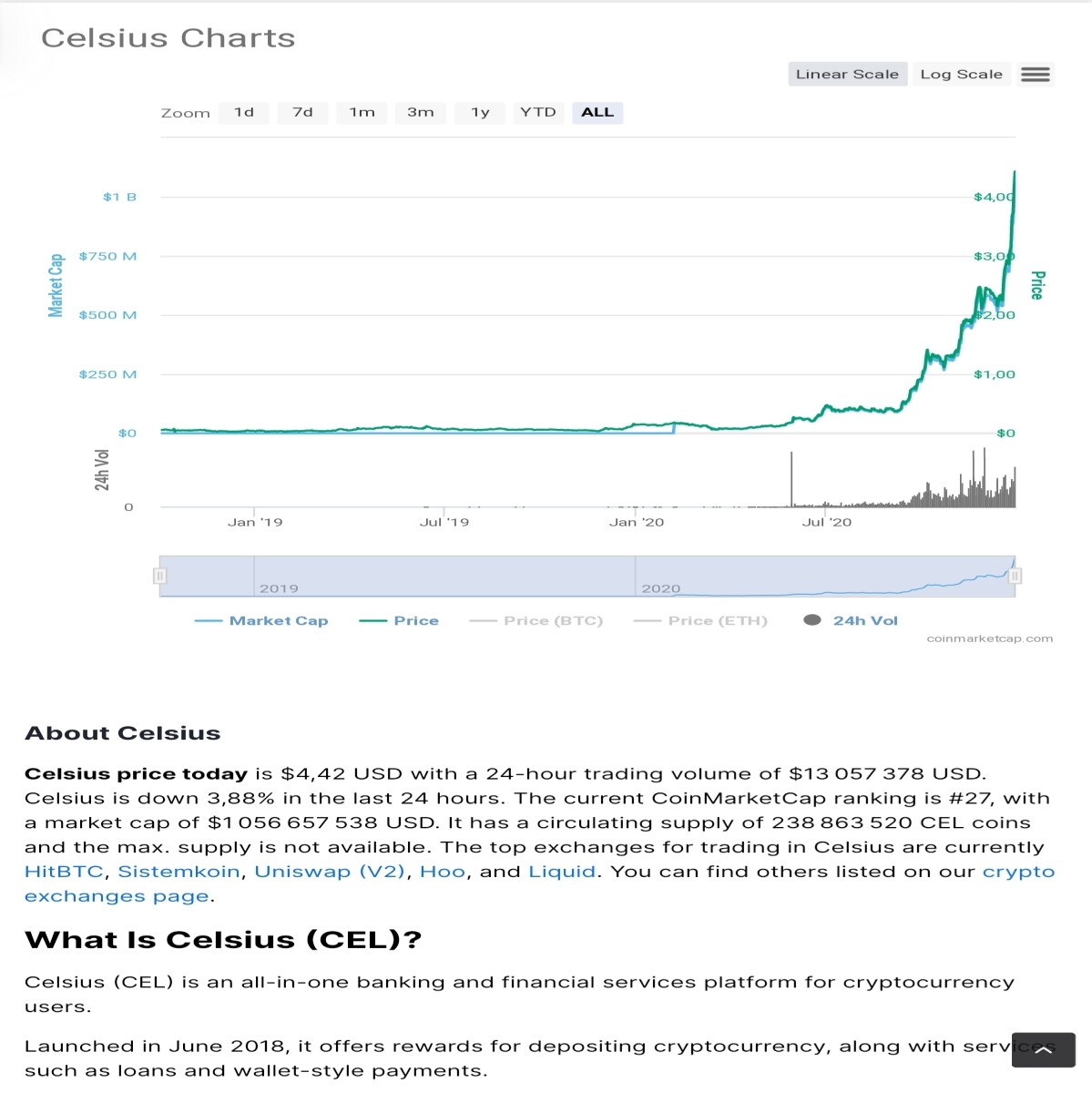Select the YTD zoom range
Viewport: 1092px width, 1093px height.
(538, 113)
